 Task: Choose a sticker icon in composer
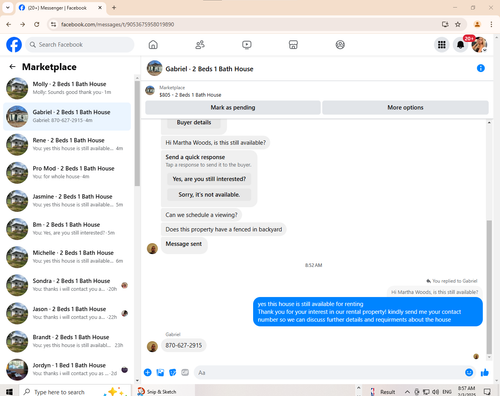pyautogui.click(x=173, y=372)
